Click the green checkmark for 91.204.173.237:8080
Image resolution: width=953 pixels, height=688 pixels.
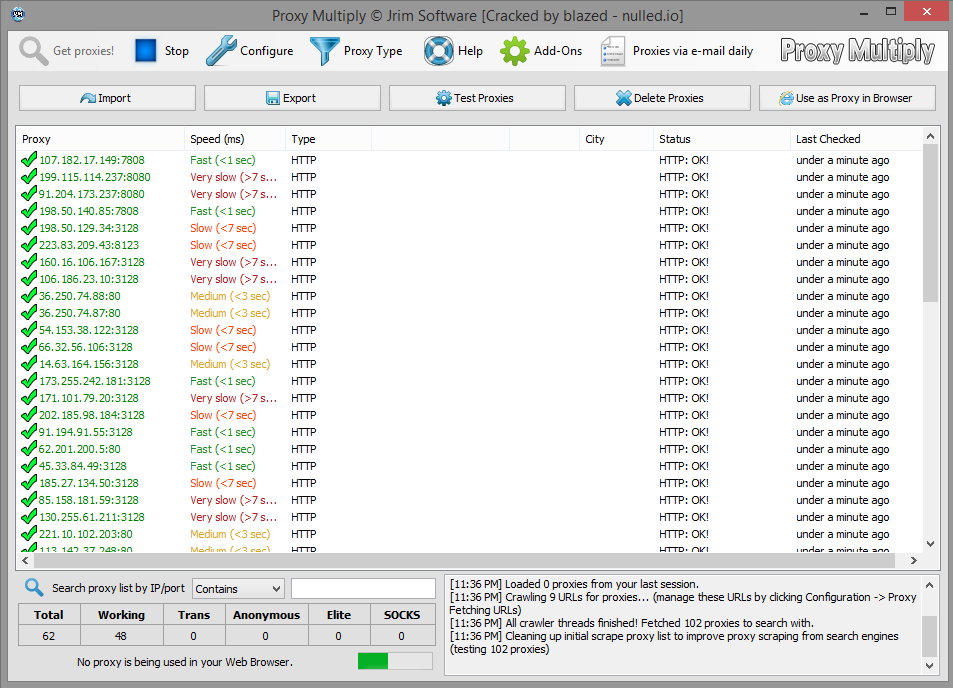pyautogui.click(x=29, y=194)
